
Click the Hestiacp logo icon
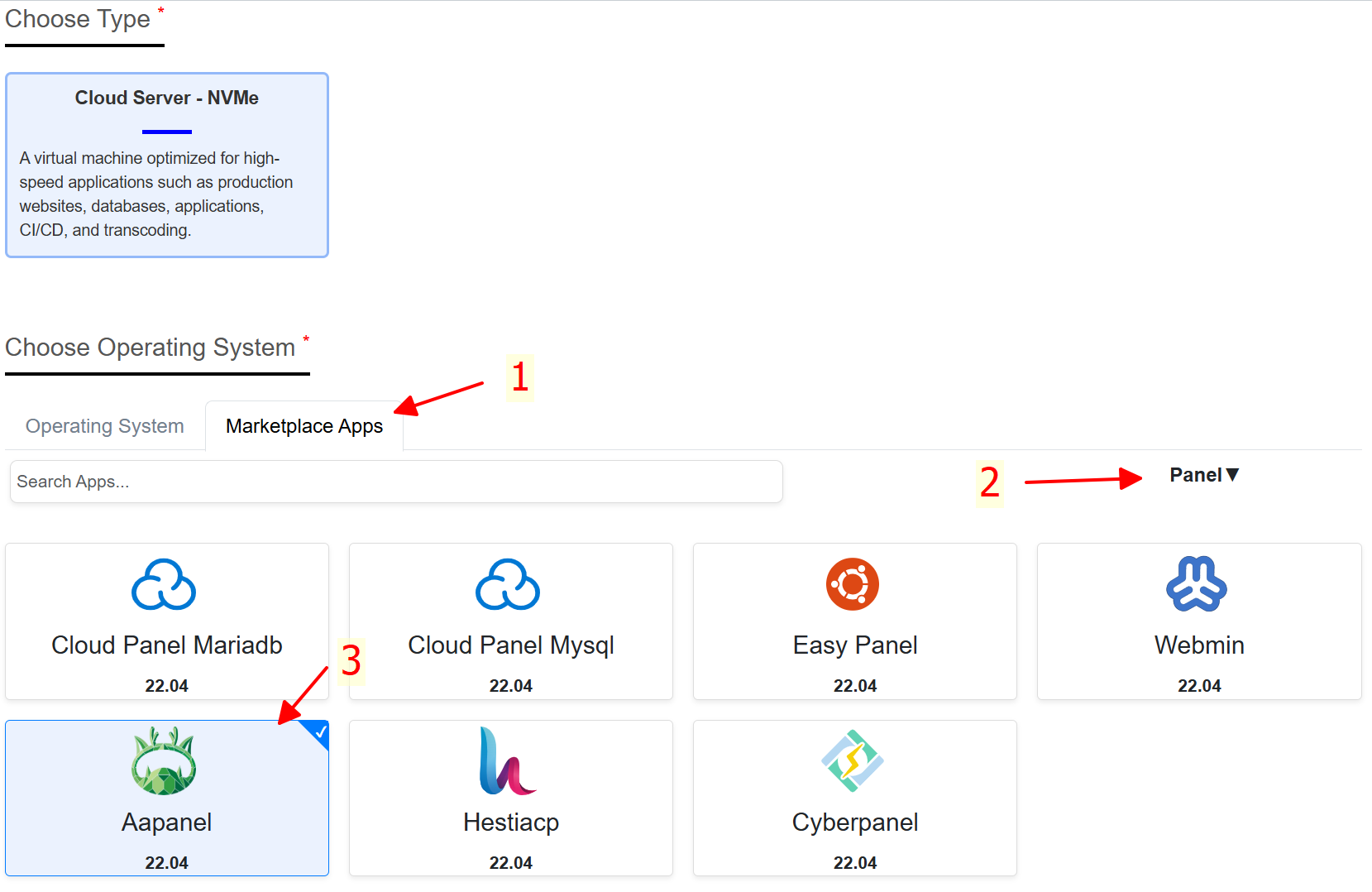[507, 760]
